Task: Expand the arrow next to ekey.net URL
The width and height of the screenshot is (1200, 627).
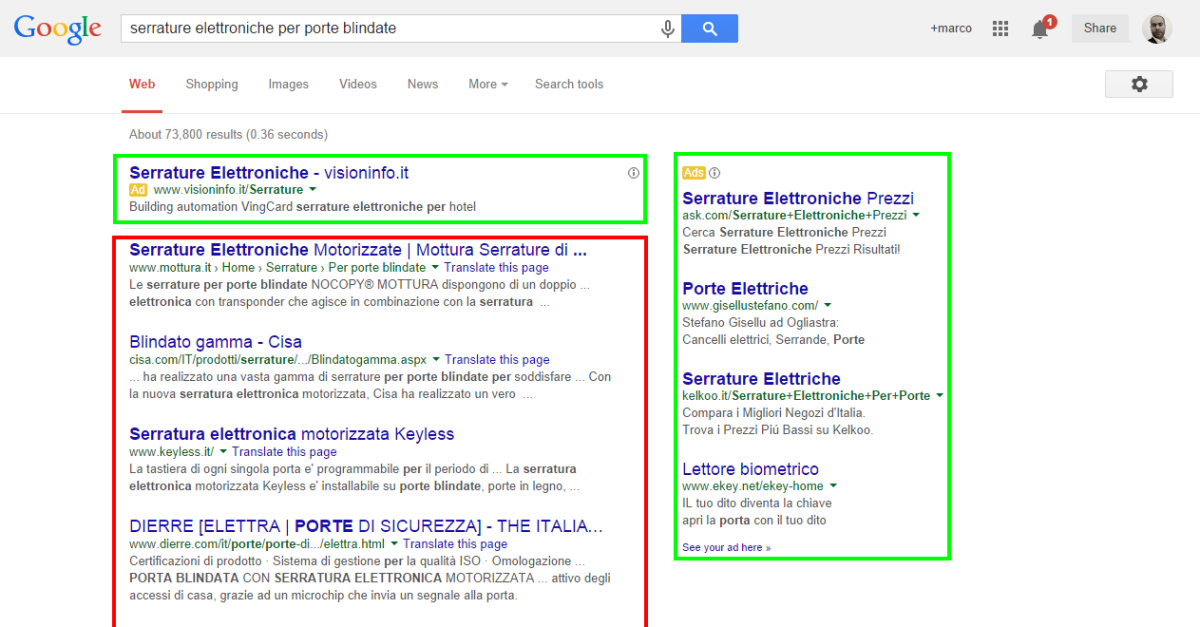Action: (833, 486)
